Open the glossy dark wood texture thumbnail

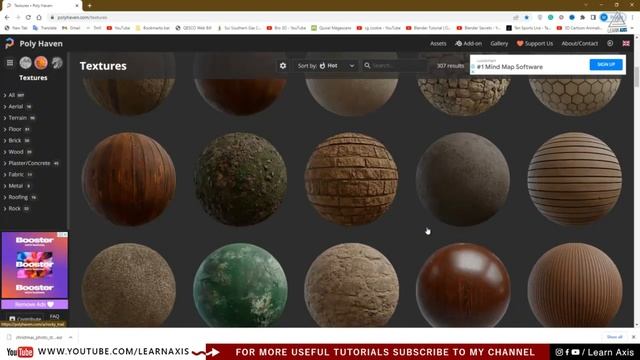point(463,285)
